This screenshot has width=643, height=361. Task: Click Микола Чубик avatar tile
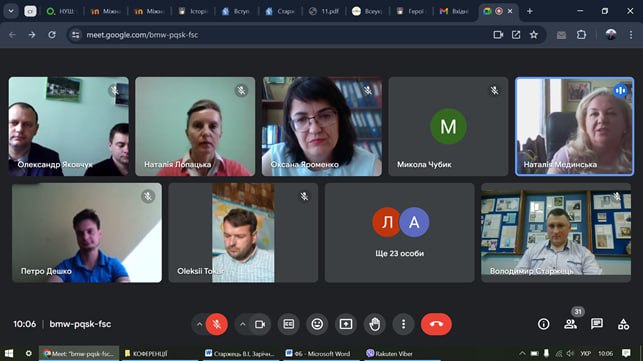448,126
